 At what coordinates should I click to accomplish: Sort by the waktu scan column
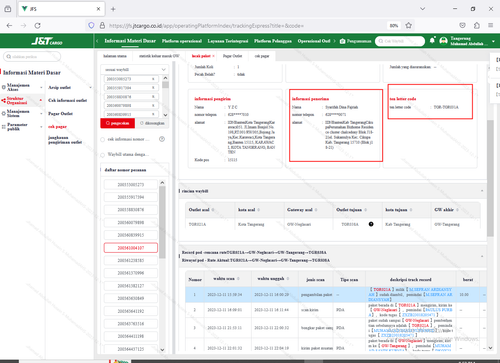click(238, 279)
